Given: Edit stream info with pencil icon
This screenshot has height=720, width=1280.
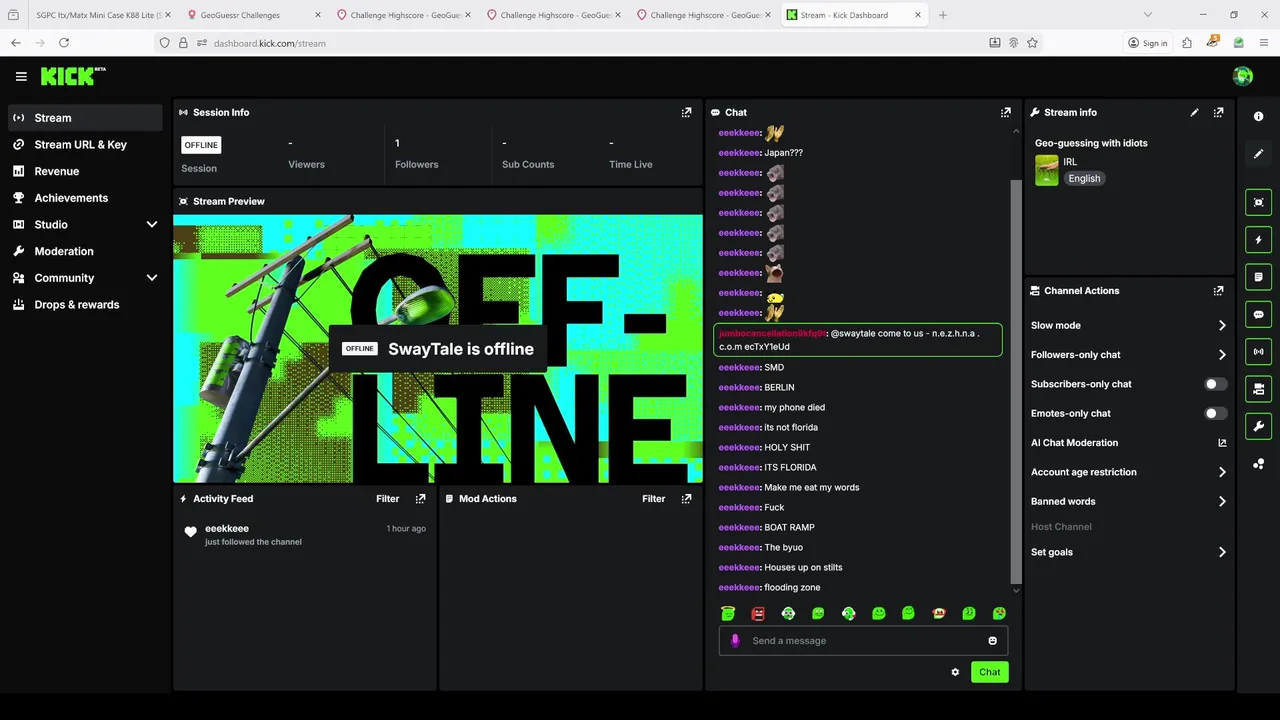Looking at the screenshot, I should click(x=1194, y=112).
